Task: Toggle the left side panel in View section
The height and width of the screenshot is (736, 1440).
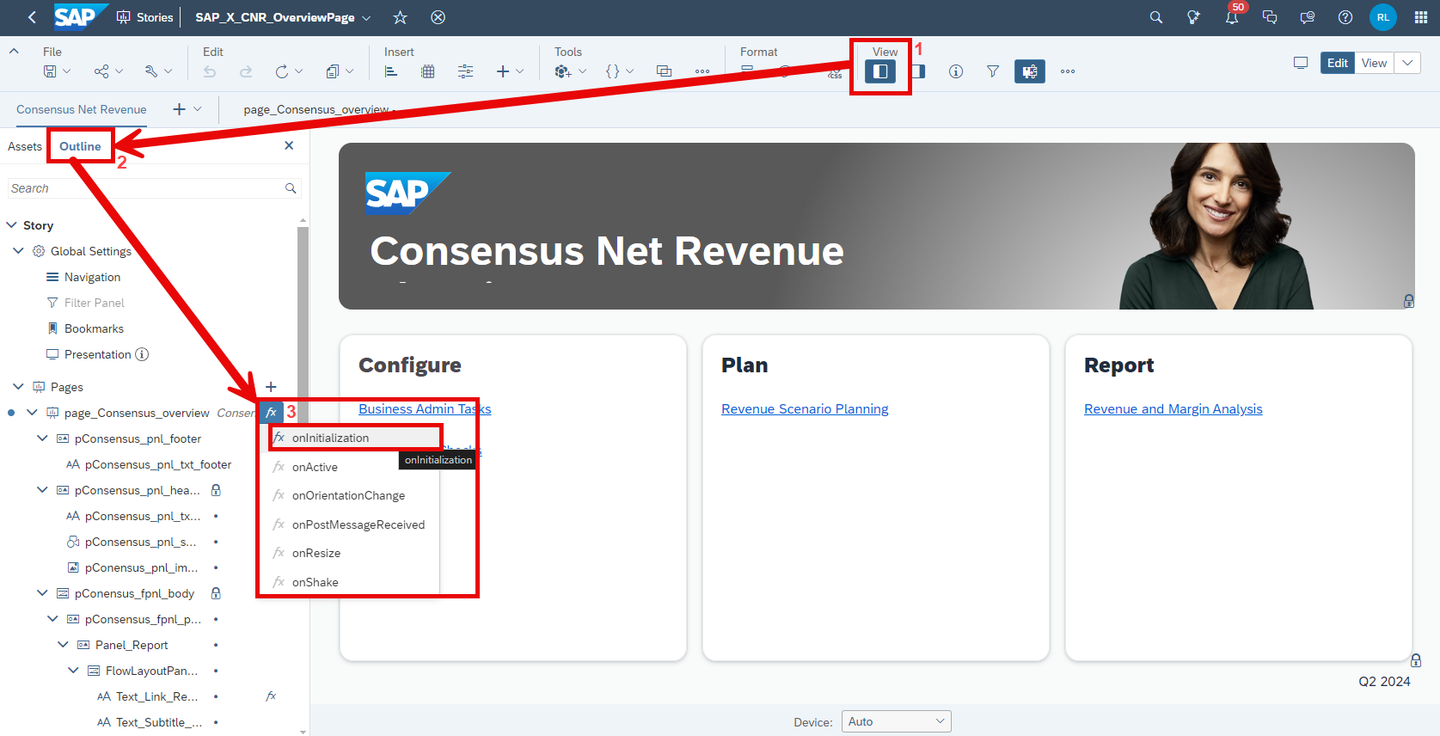Action: click(x=880, y=71)
